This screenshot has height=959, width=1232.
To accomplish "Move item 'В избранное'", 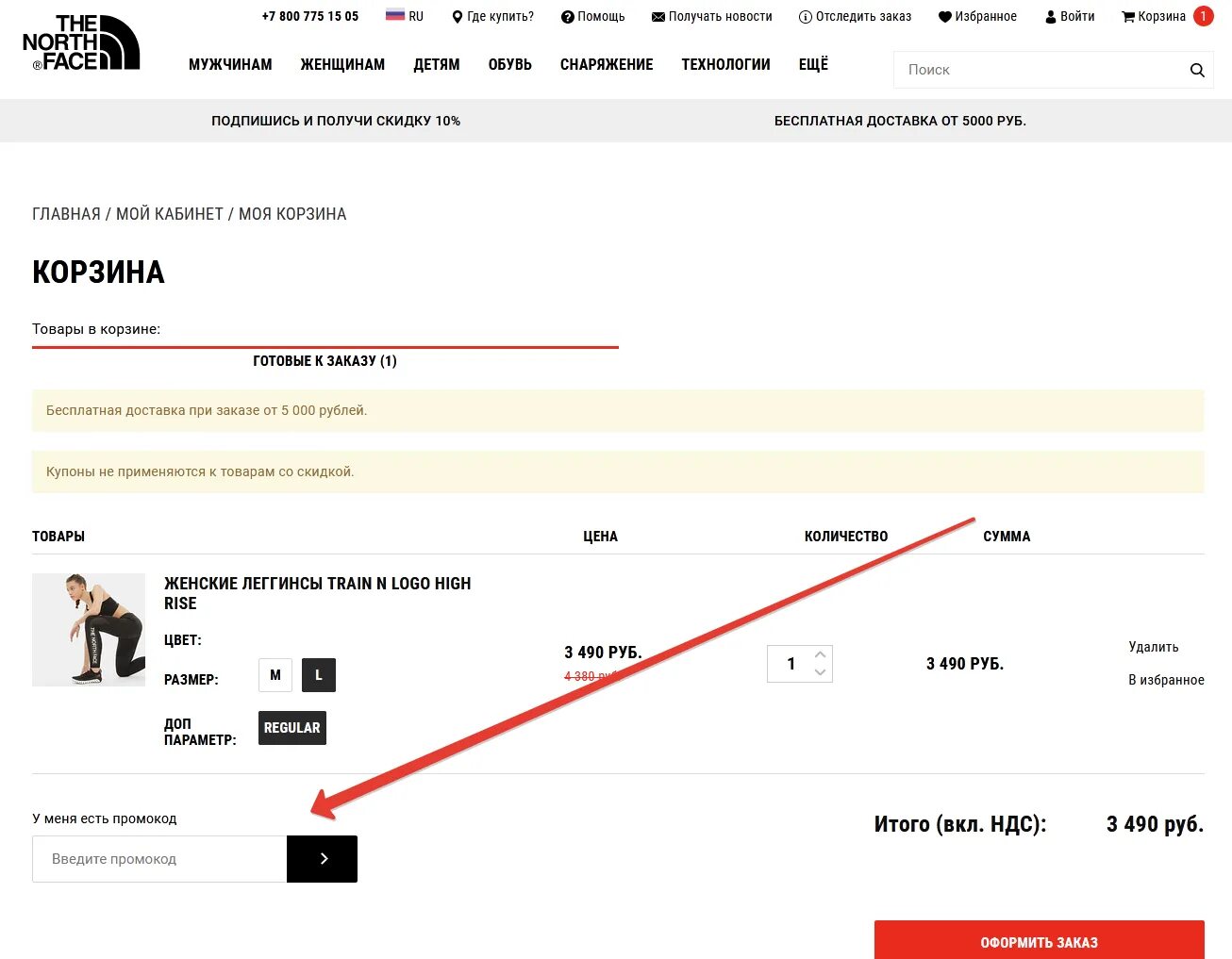I will tap(1166, 680).
